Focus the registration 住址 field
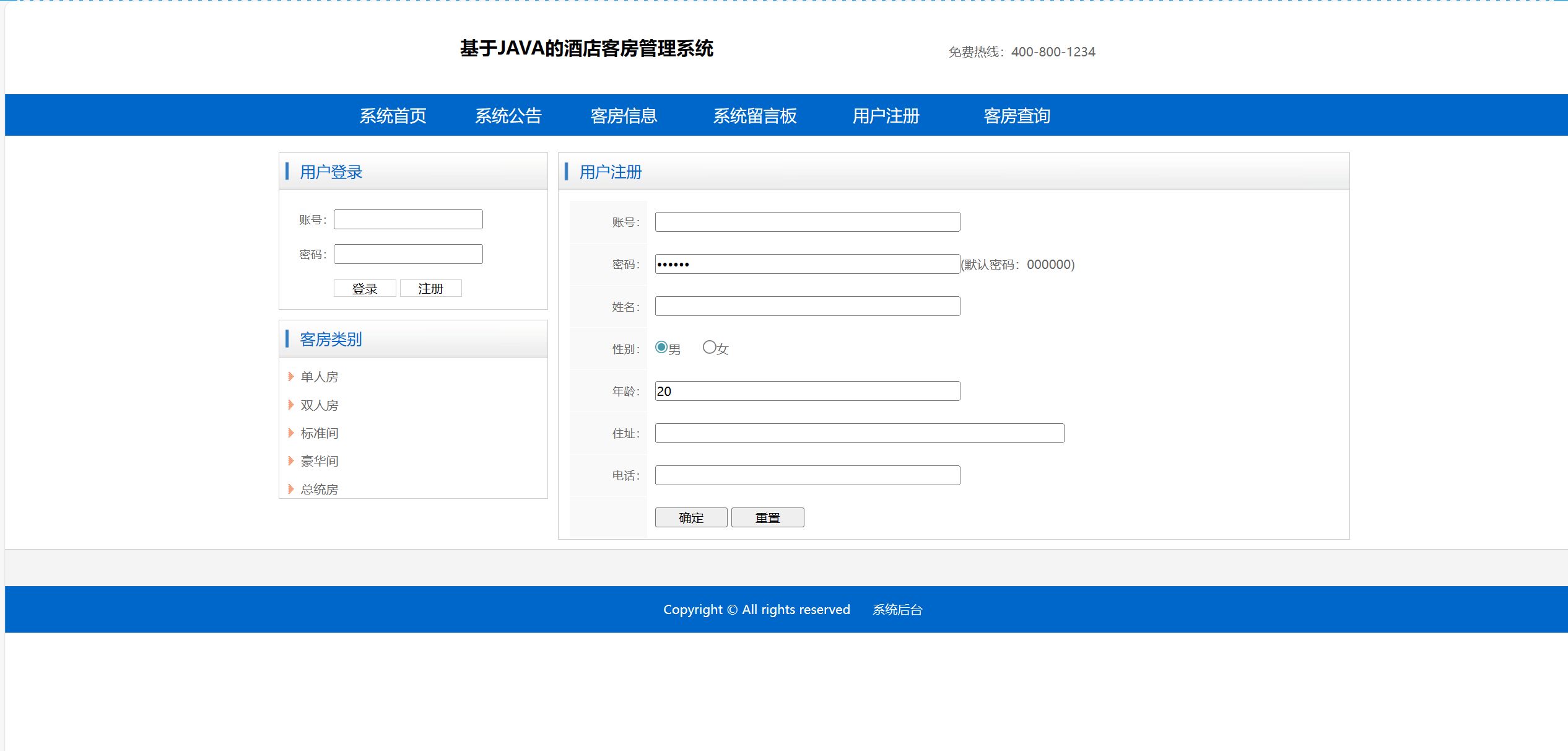 (x=860, y=433)
